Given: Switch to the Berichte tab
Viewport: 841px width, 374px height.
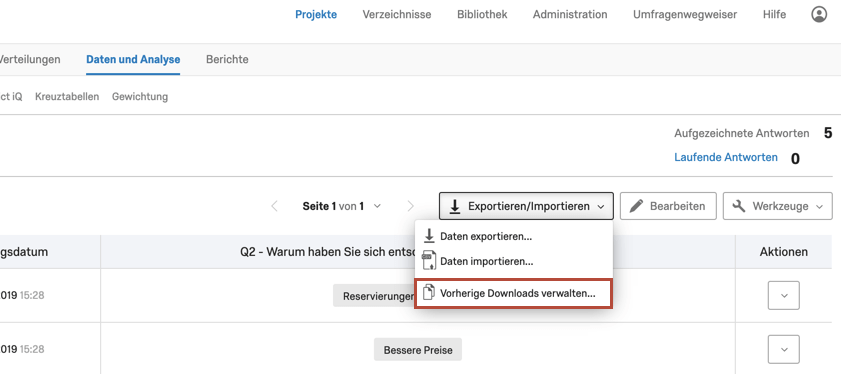Looking at the screenshot, I should (227, 60).
